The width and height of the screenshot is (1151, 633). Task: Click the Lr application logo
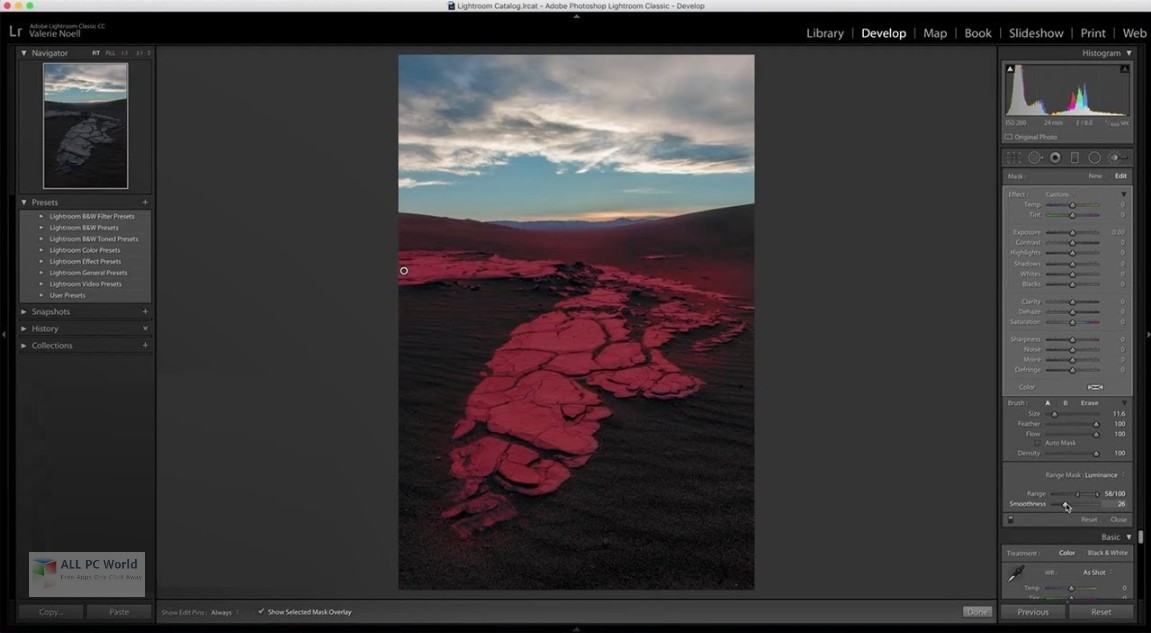(x=15, y=32)
